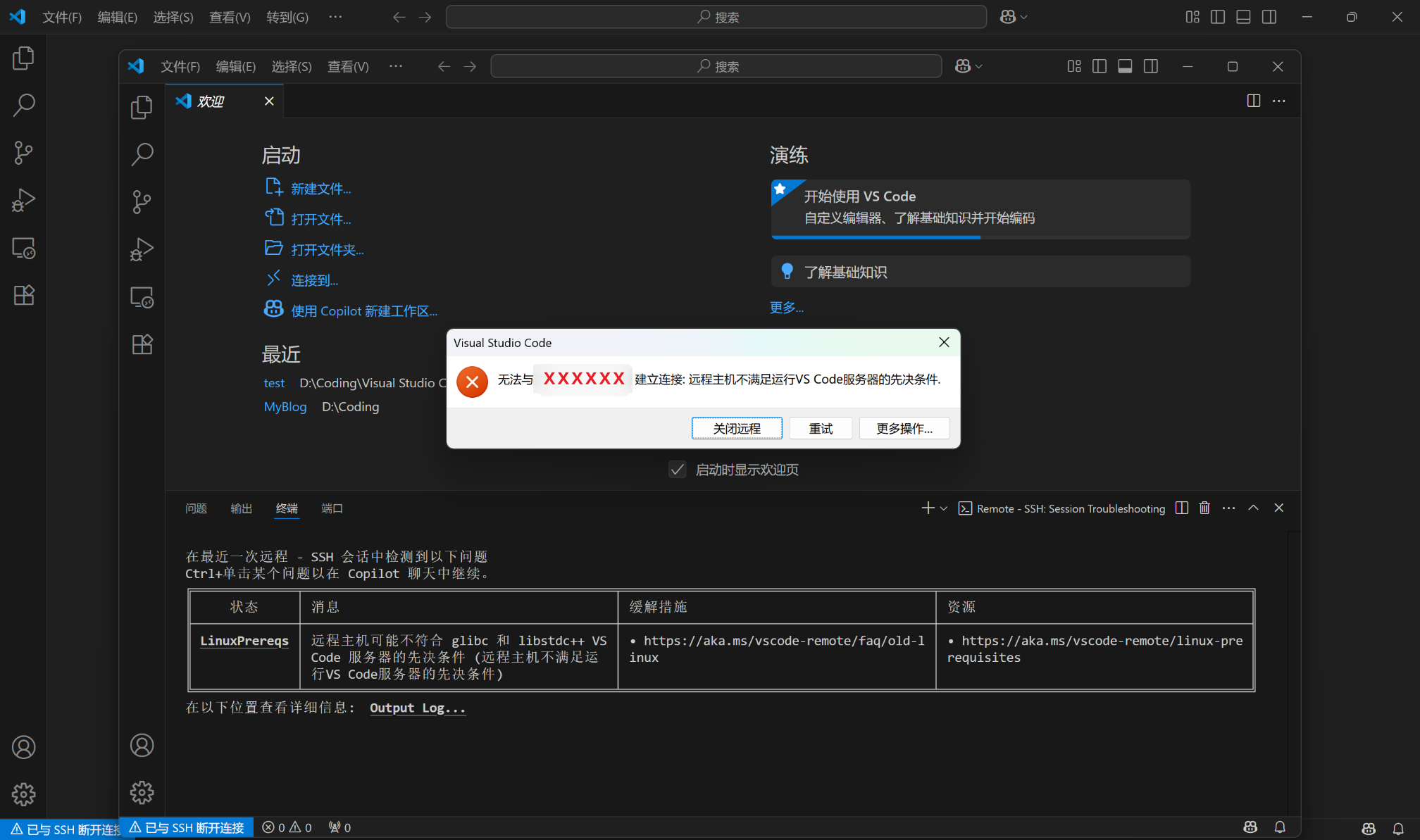The height and width of the screenshot is (840, 1420).
Task: Maximize panel size with the chevron
Action: (1253, 508)
